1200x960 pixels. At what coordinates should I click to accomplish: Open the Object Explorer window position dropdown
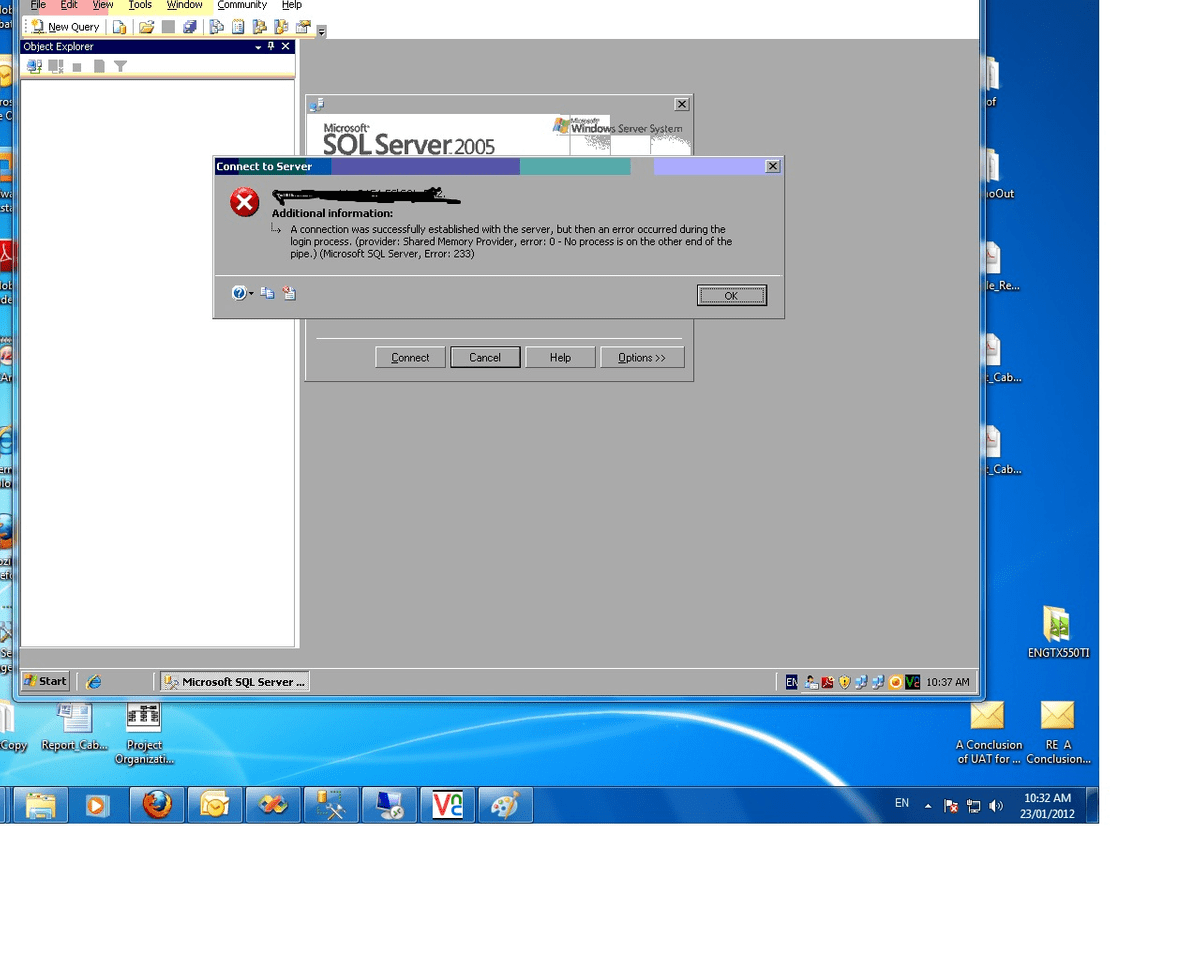[x=258, y=47]
